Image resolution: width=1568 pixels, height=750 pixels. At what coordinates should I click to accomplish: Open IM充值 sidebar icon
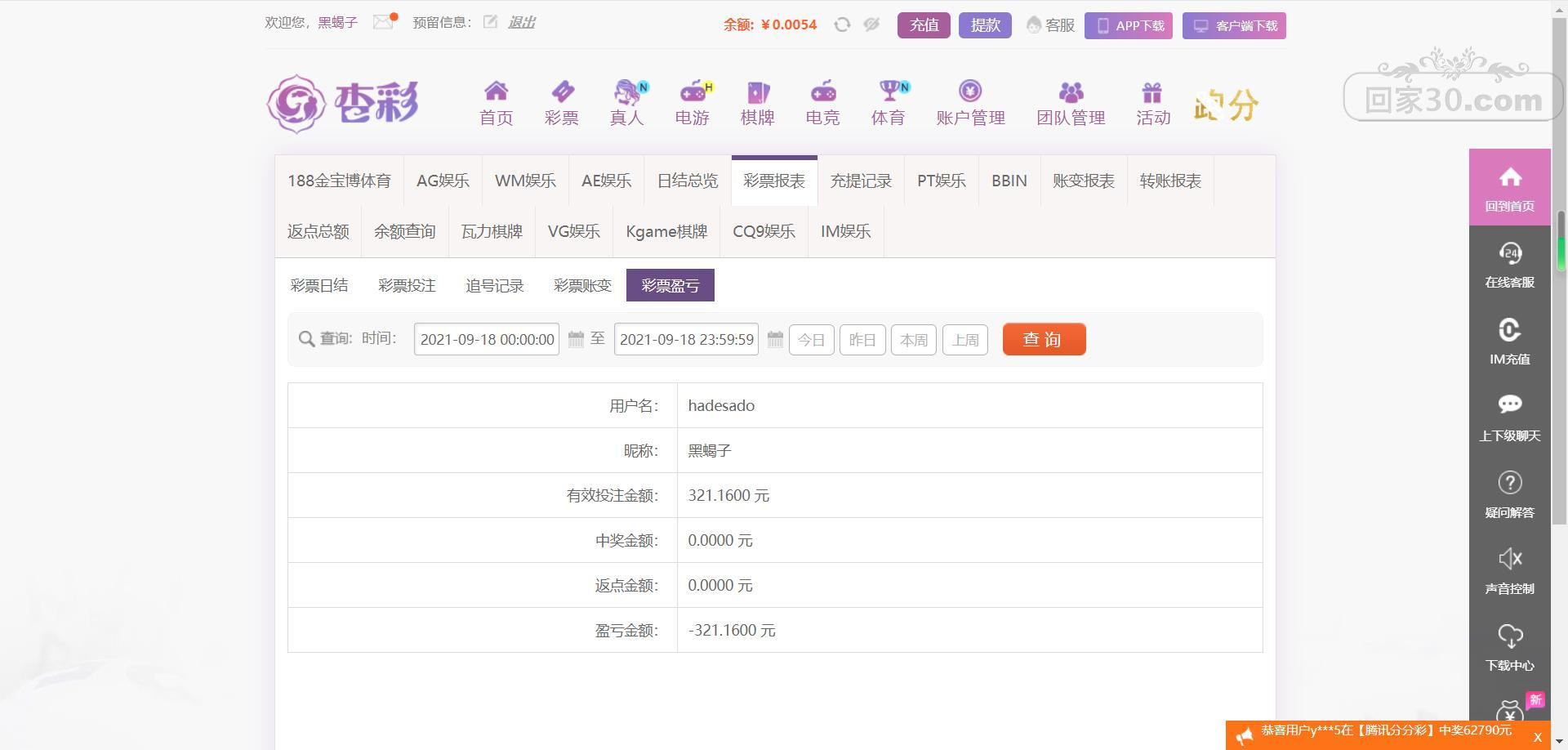pos(1509,342)
